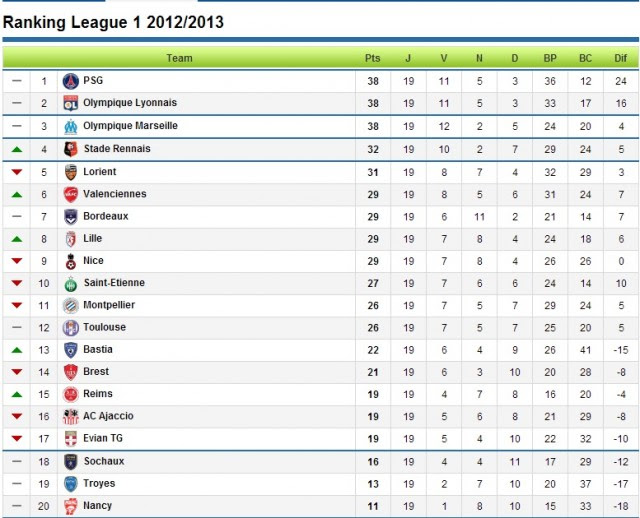Click green up arrow beside Valenciennes

(17, 195)
